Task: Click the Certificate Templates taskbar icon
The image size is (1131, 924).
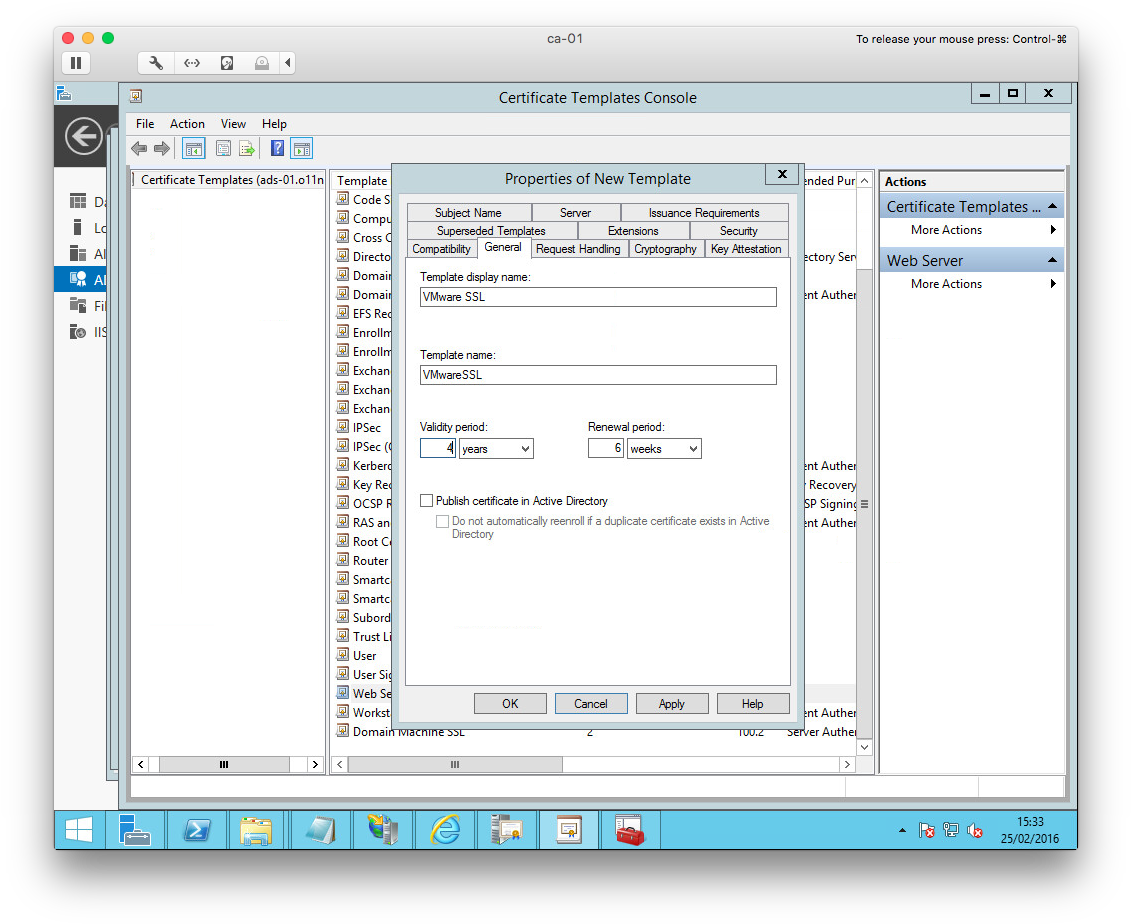Action: click(569, 830)
